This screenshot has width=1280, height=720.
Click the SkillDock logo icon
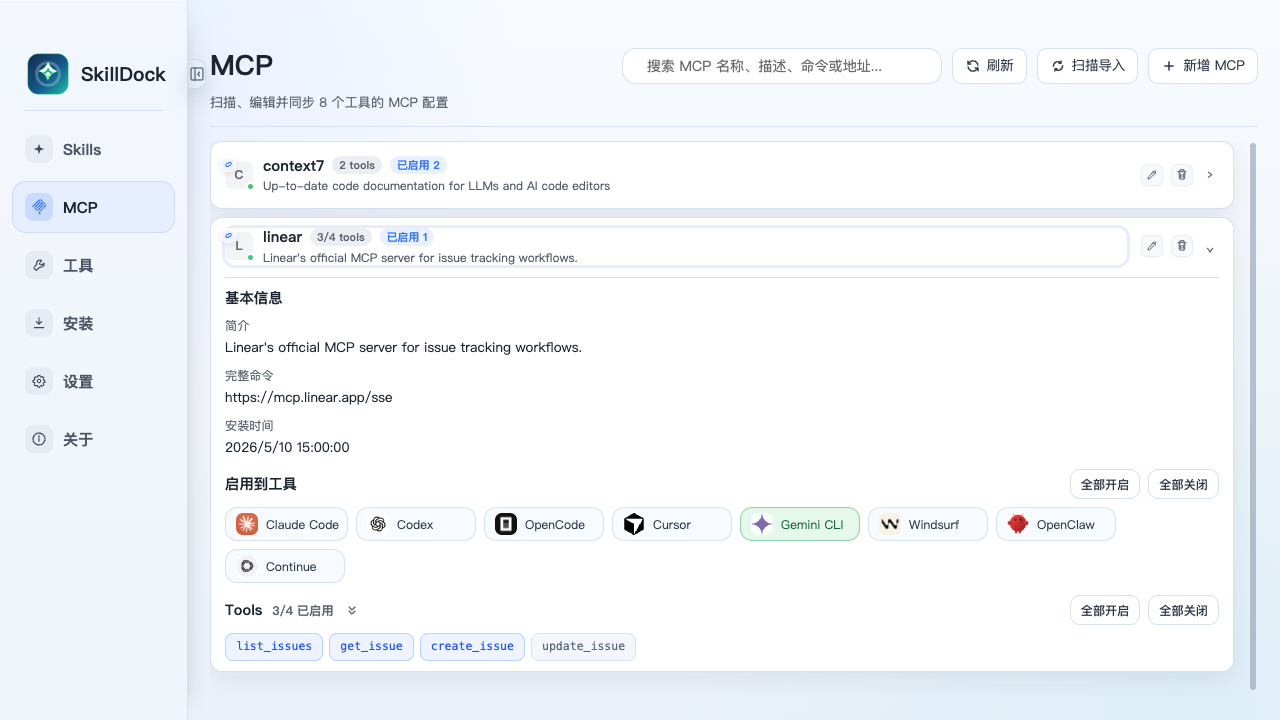(48, 74)
